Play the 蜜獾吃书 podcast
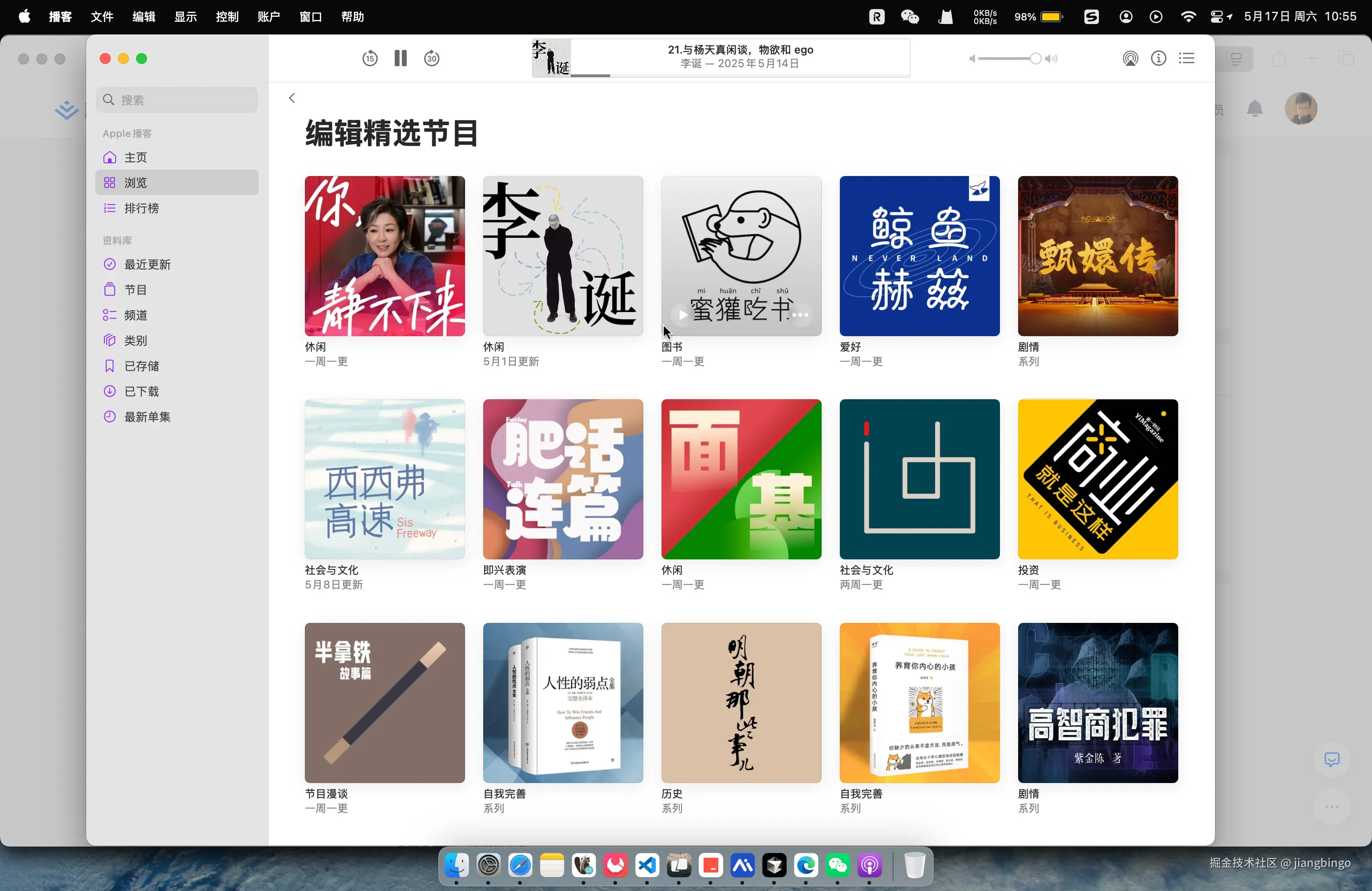 pos(682,315)
